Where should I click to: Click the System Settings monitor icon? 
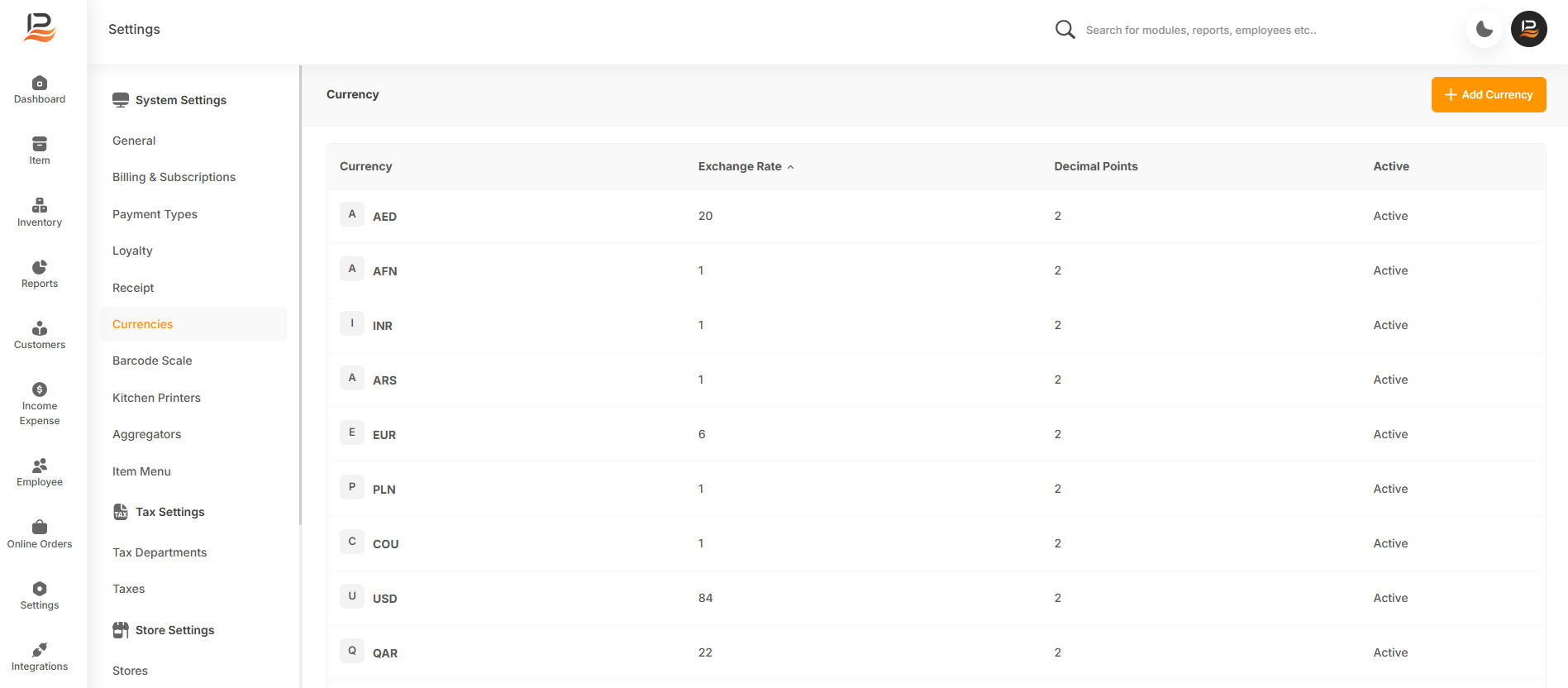[121, 100]
